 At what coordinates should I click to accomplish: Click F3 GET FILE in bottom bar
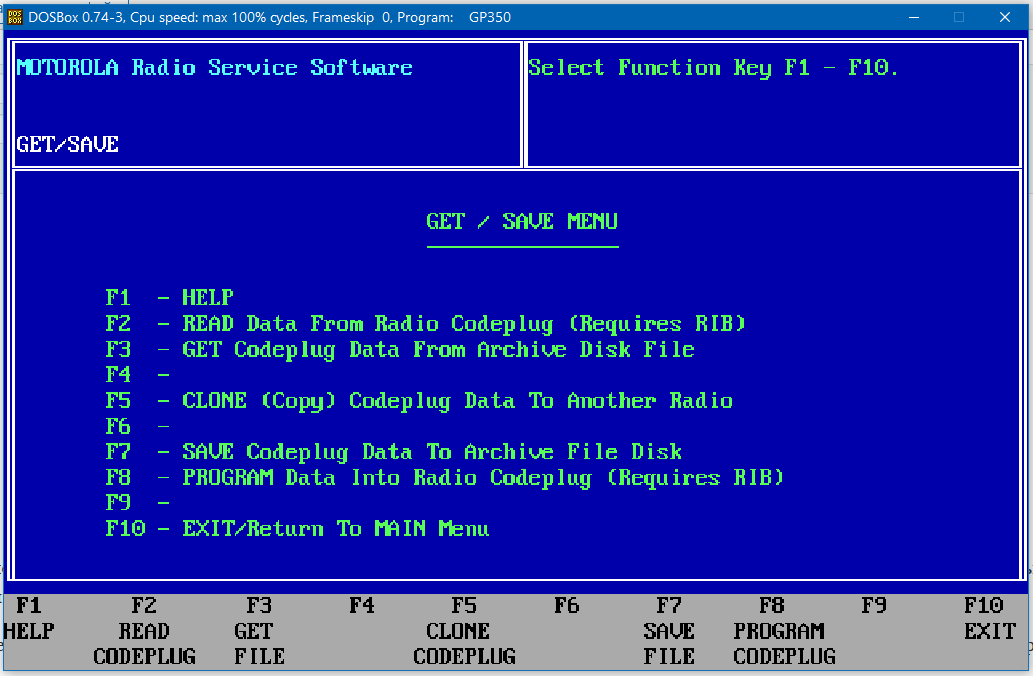260,631
